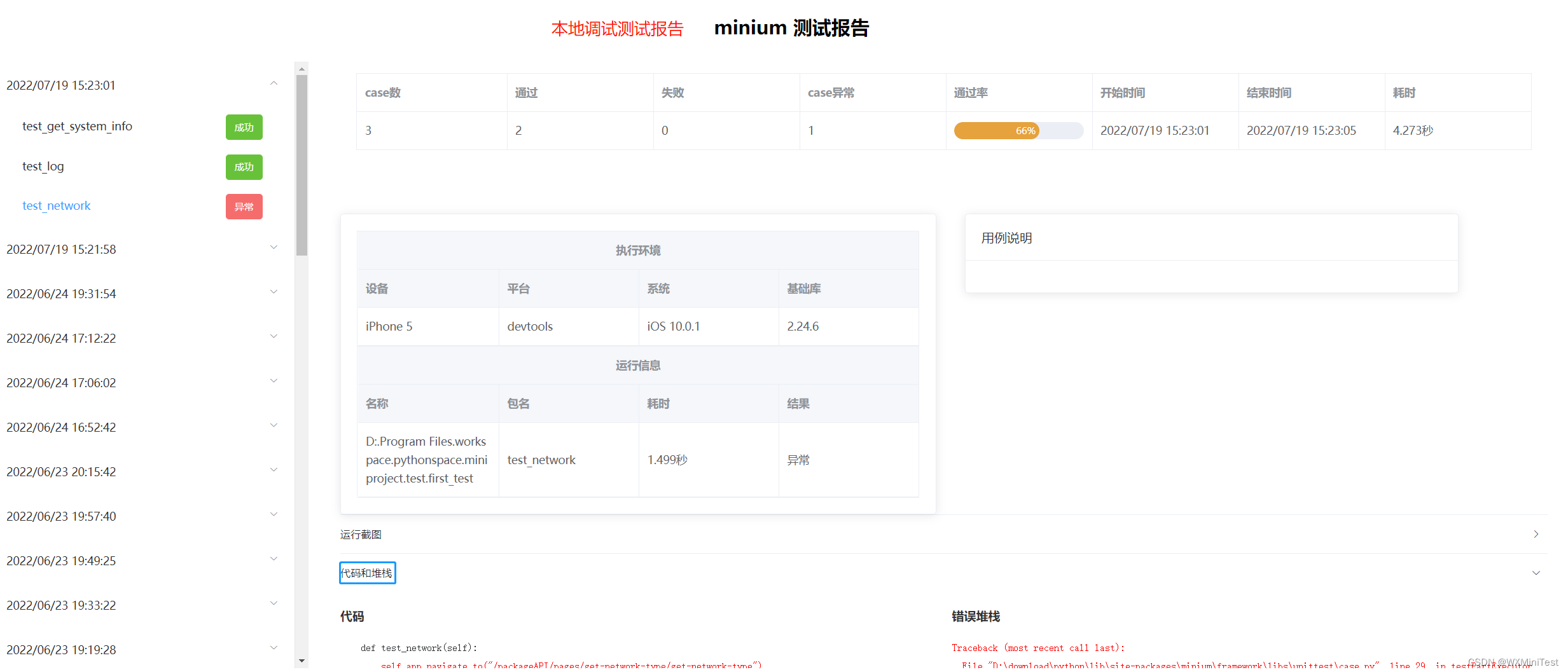
Task: Click the right chevron of 运行截图
Action: click(x=1536, y=534)
